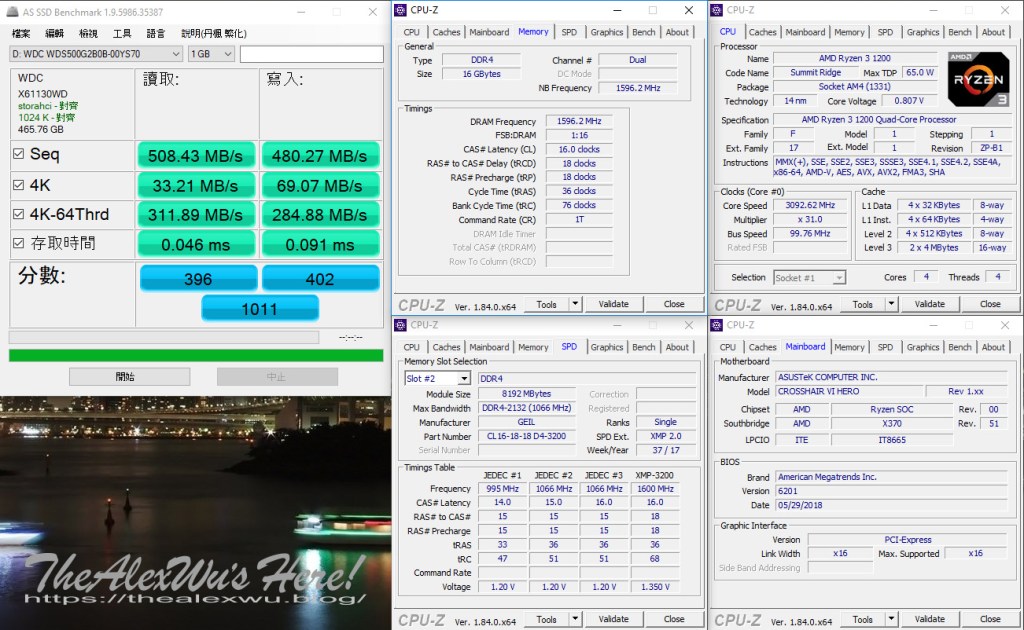Uncheck the Seq benchmark checkbox
Viewport: 1024px width, 630px height.
click(19, 154)
